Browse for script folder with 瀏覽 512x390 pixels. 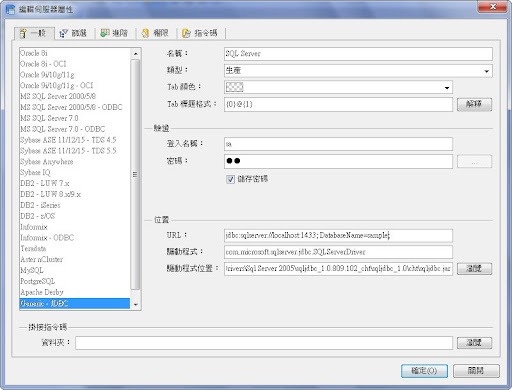[474, 343]
